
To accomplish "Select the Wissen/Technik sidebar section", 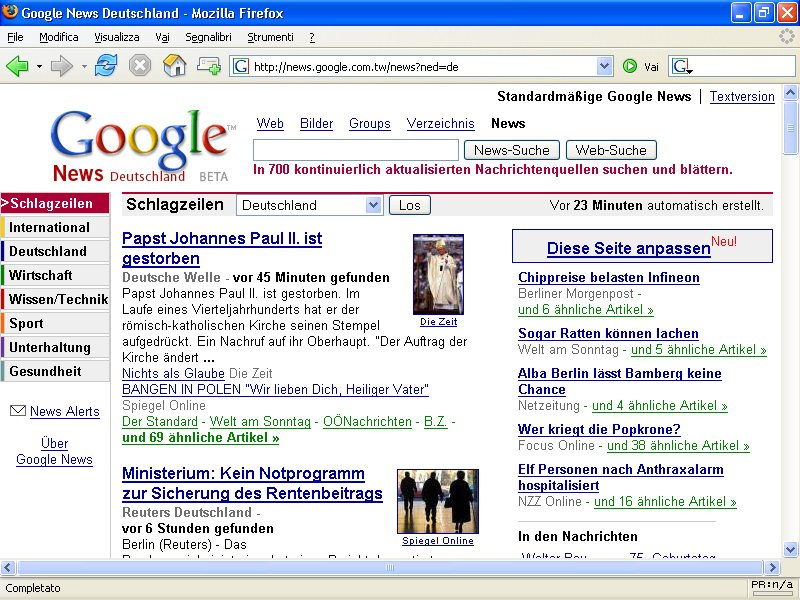I will (55, 299).
